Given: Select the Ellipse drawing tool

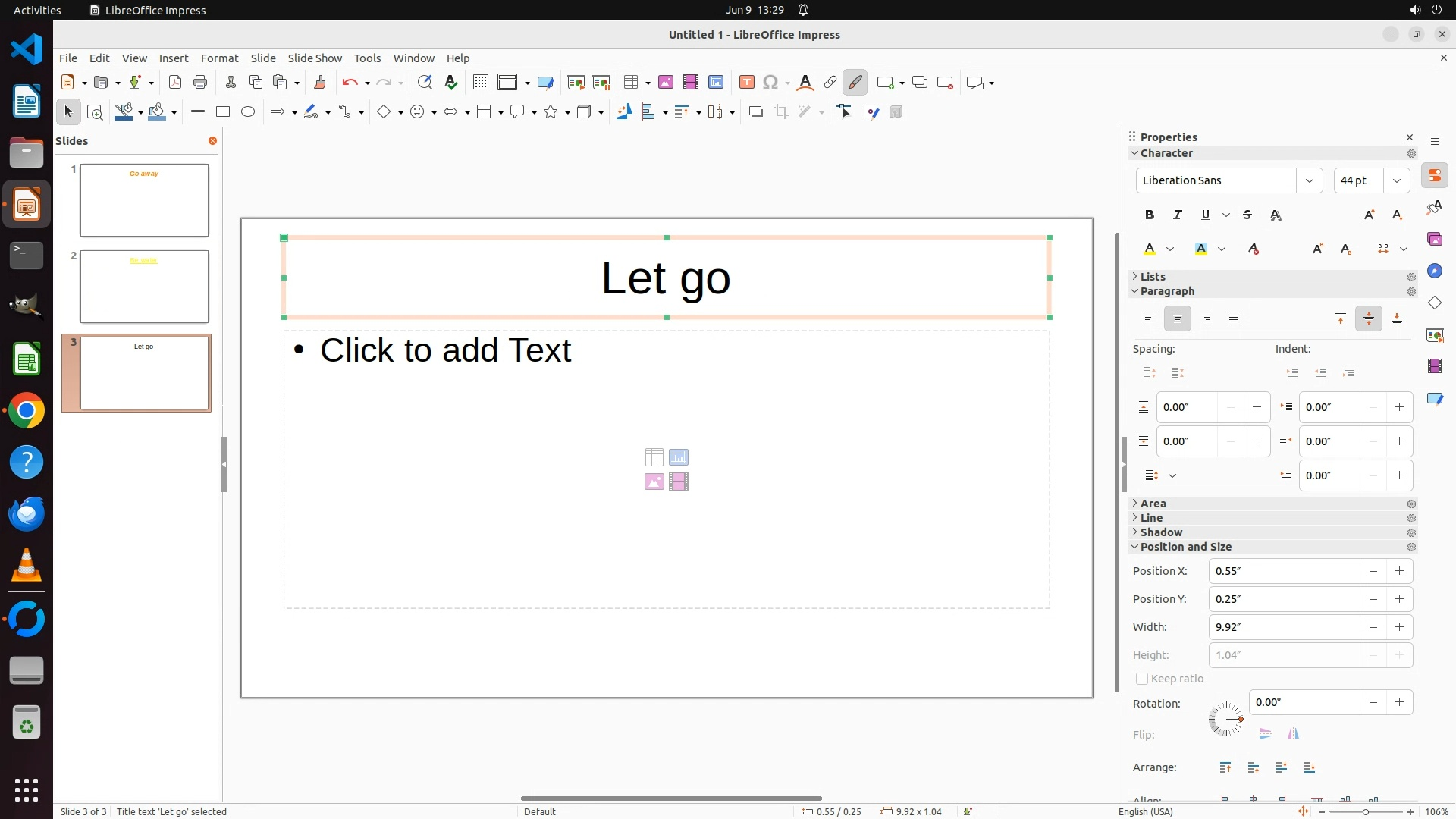Looking at the screenshot, I should click(x=248, y=112).
